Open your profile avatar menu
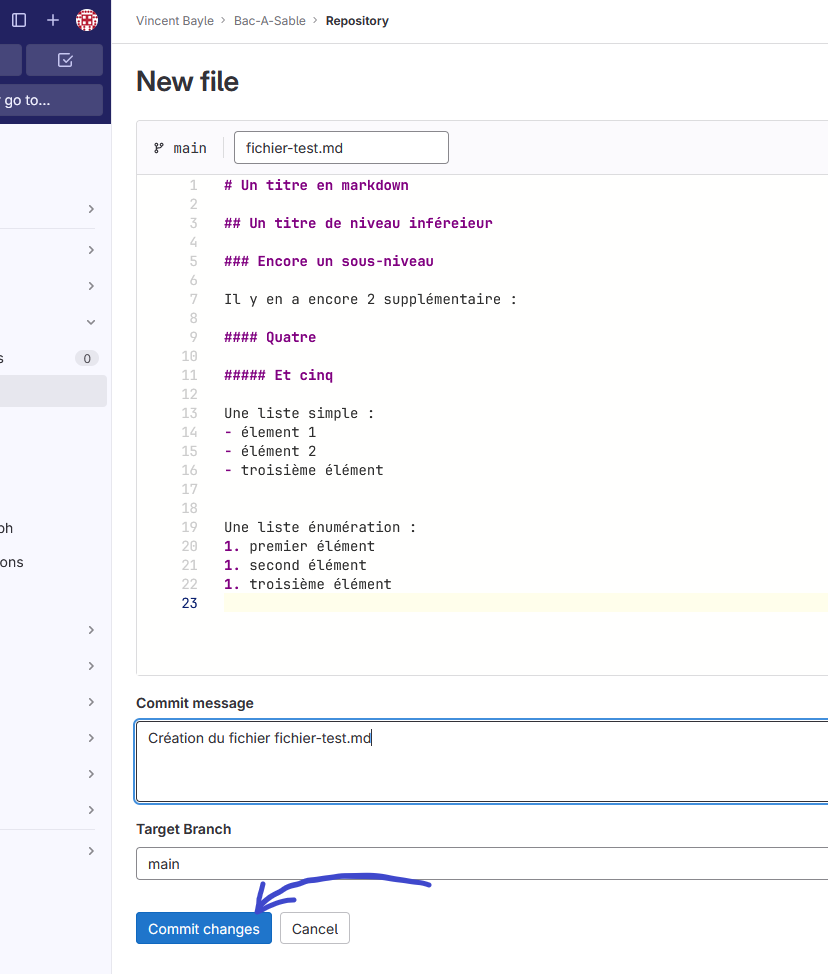 (x=86, y=20)
